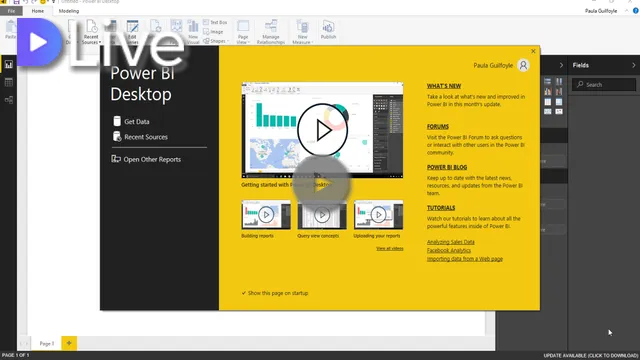This screenshot has height=360, width=640.
Task: Click the Paula Guilfoyle name at top right
Action: [601, 11]
